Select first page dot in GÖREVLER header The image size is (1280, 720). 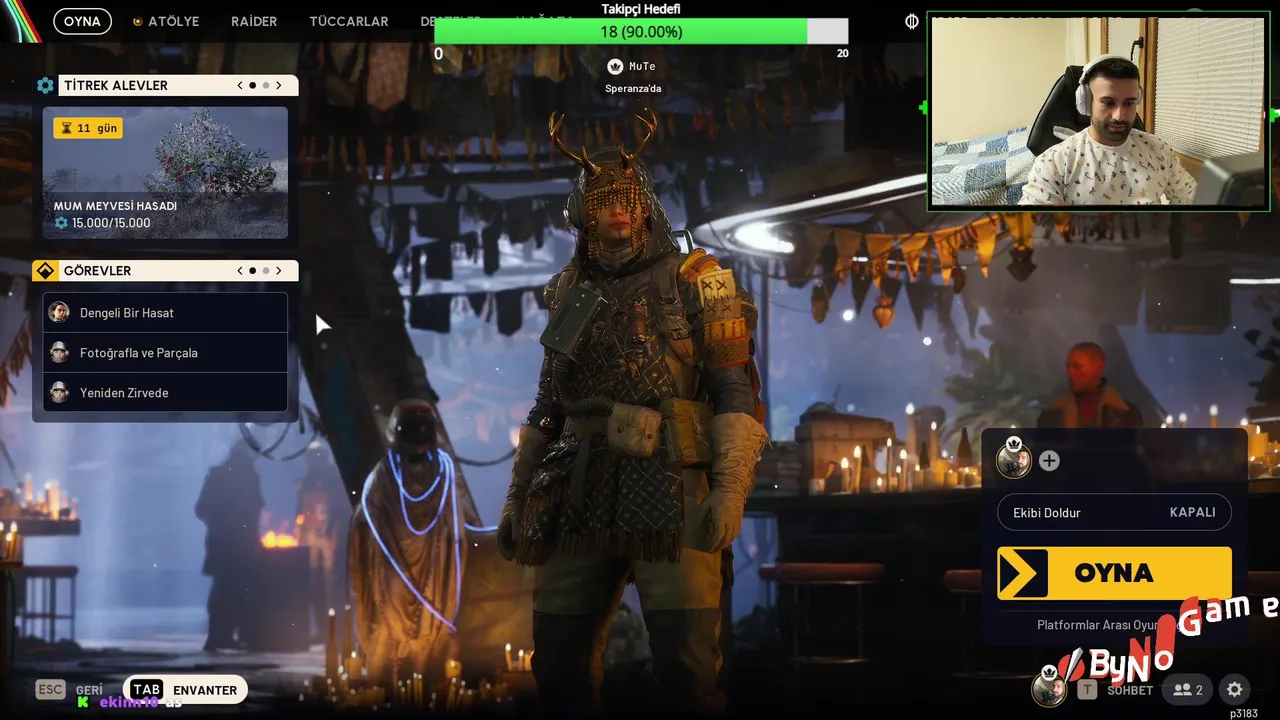[253, 271]
